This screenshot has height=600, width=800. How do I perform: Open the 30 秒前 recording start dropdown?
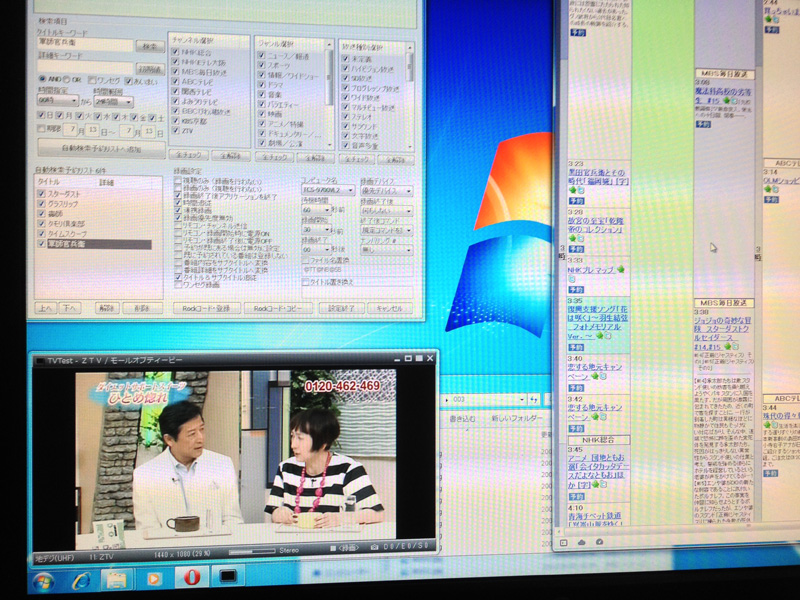316,230
